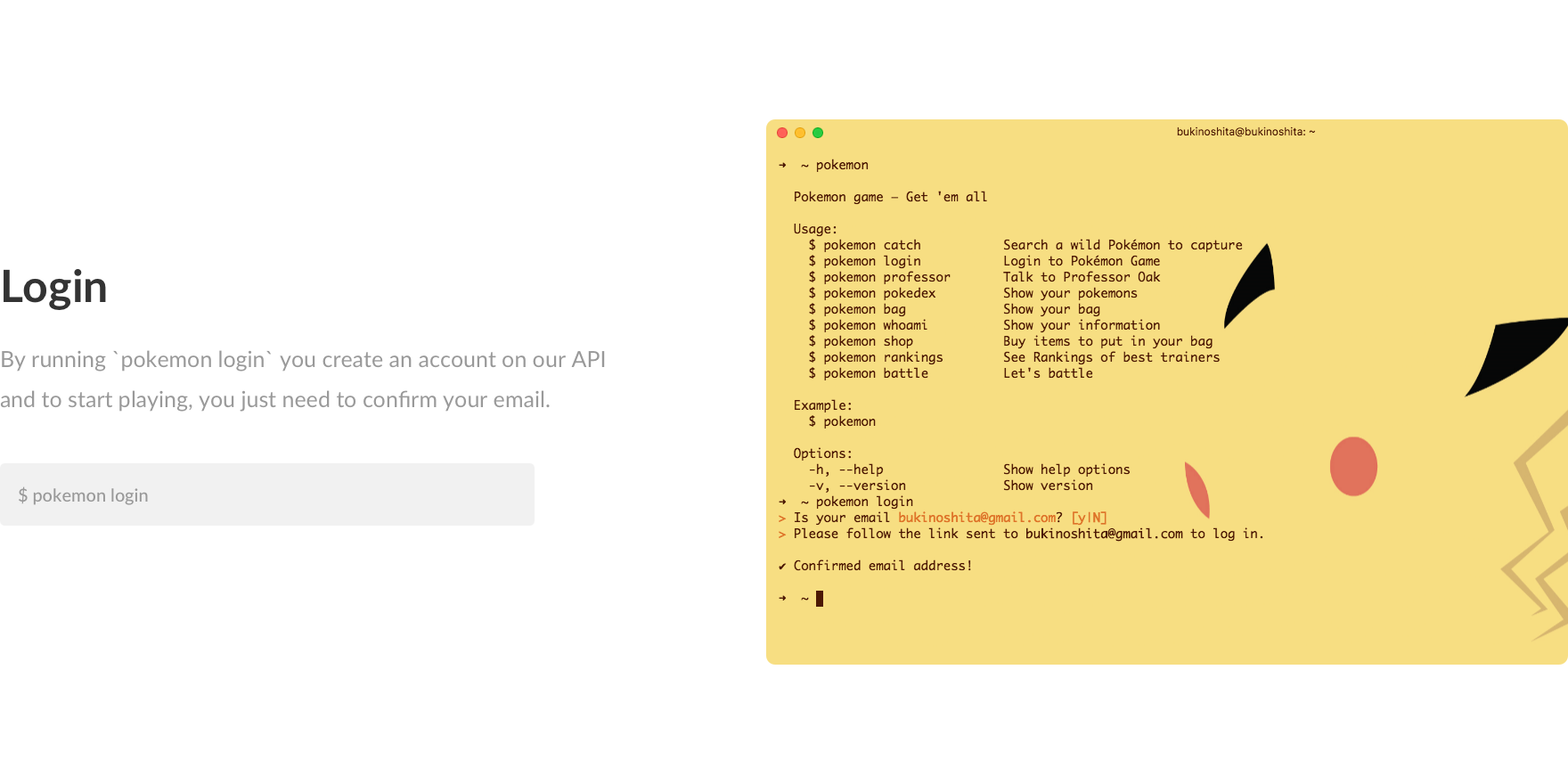Click the terminal cursor block at prompt
Image resolution: width=1568 pixels, height=784 pixels.
click(820, 599)
